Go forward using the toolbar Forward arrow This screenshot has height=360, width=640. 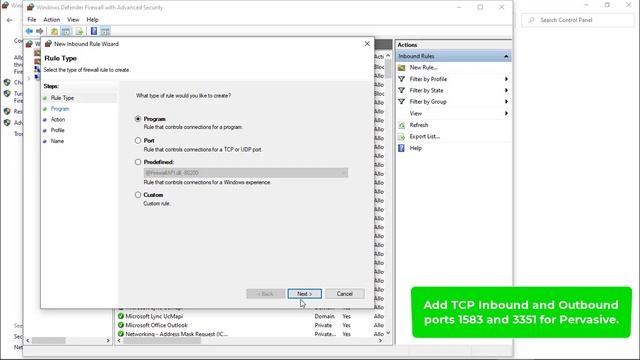40,31
